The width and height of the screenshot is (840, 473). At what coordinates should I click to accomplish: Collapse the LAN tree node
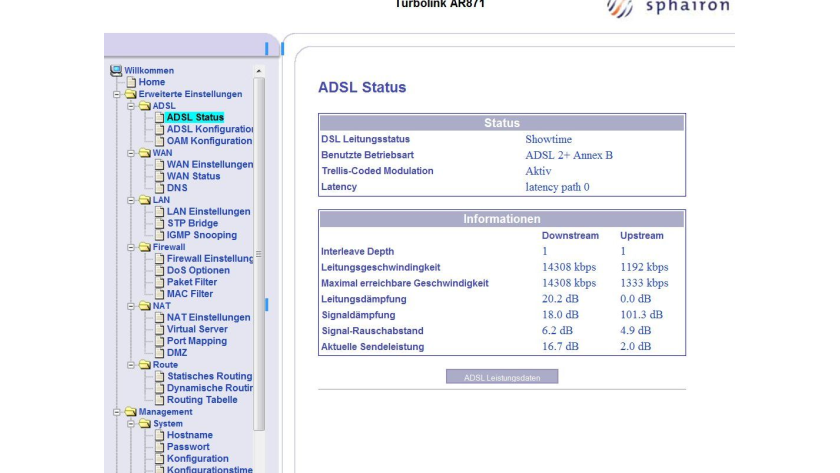131,200
